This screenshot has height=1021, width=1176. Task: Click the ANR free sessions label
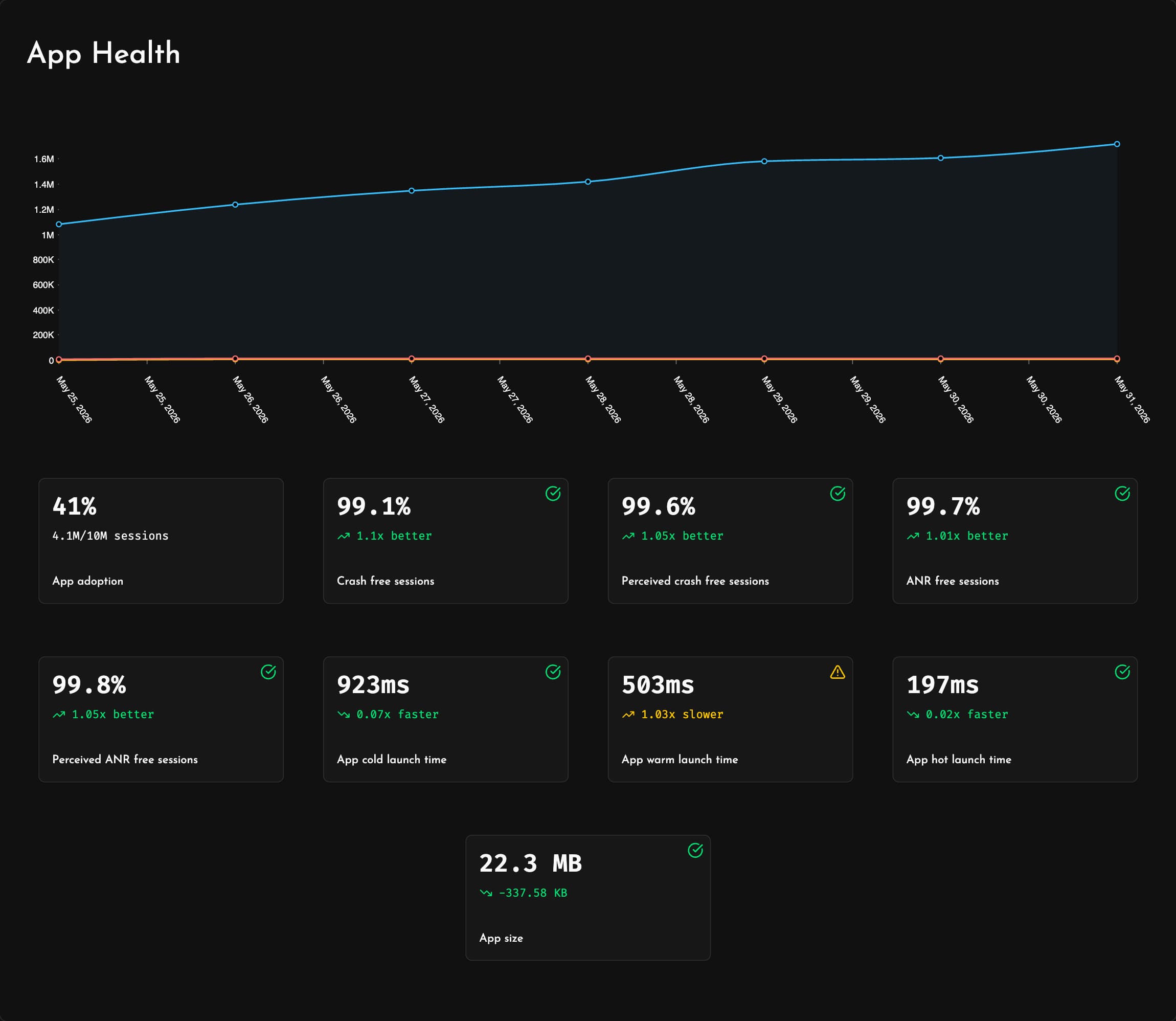pos(953,581)
